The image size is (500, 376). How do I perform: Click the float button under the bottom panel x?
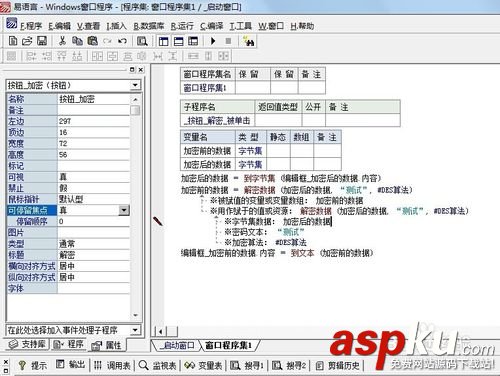pos(6,370)
